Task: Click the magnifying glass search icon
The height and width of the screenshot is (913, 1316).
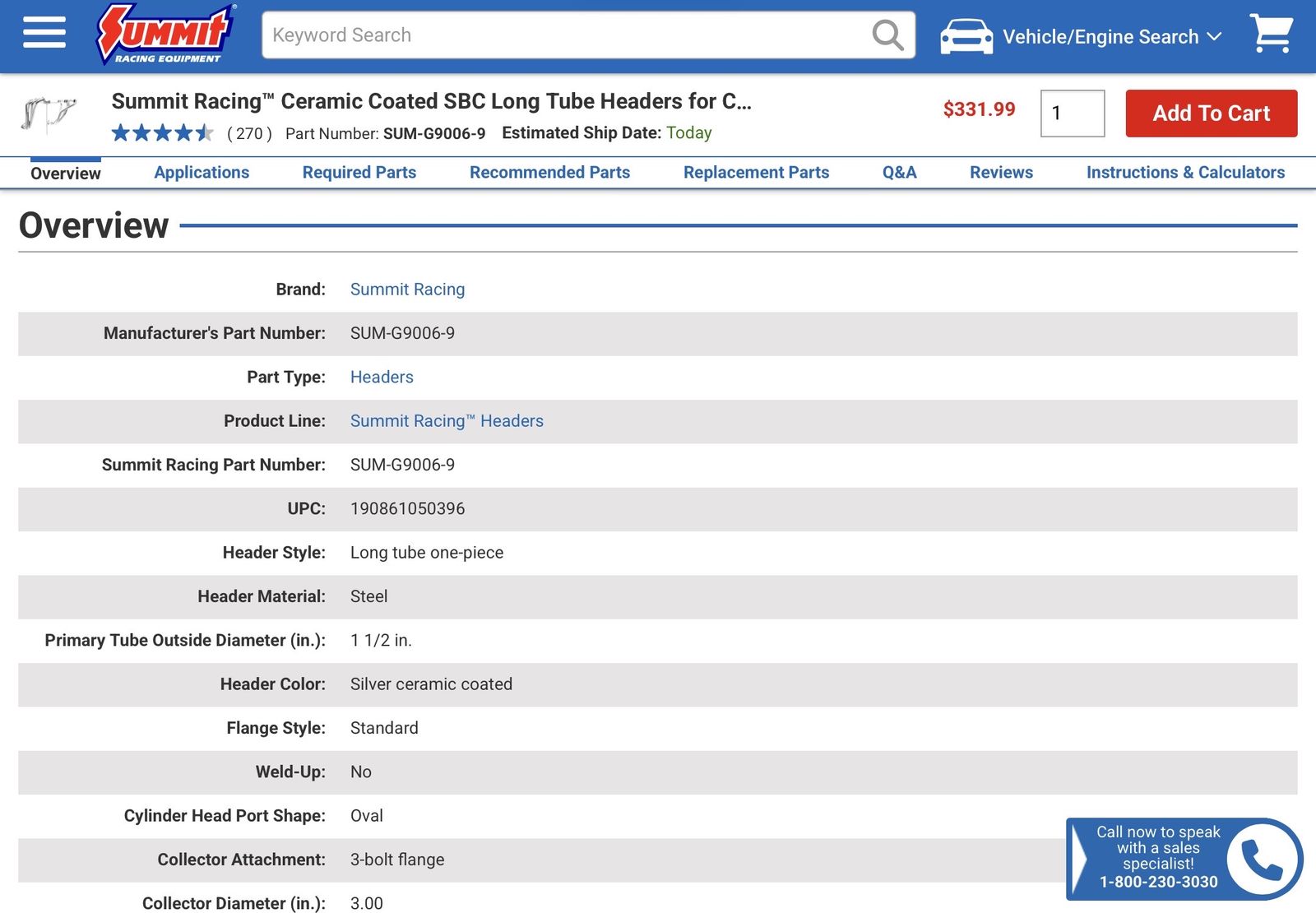Action: pyautogui.click(x=887, y=35)
